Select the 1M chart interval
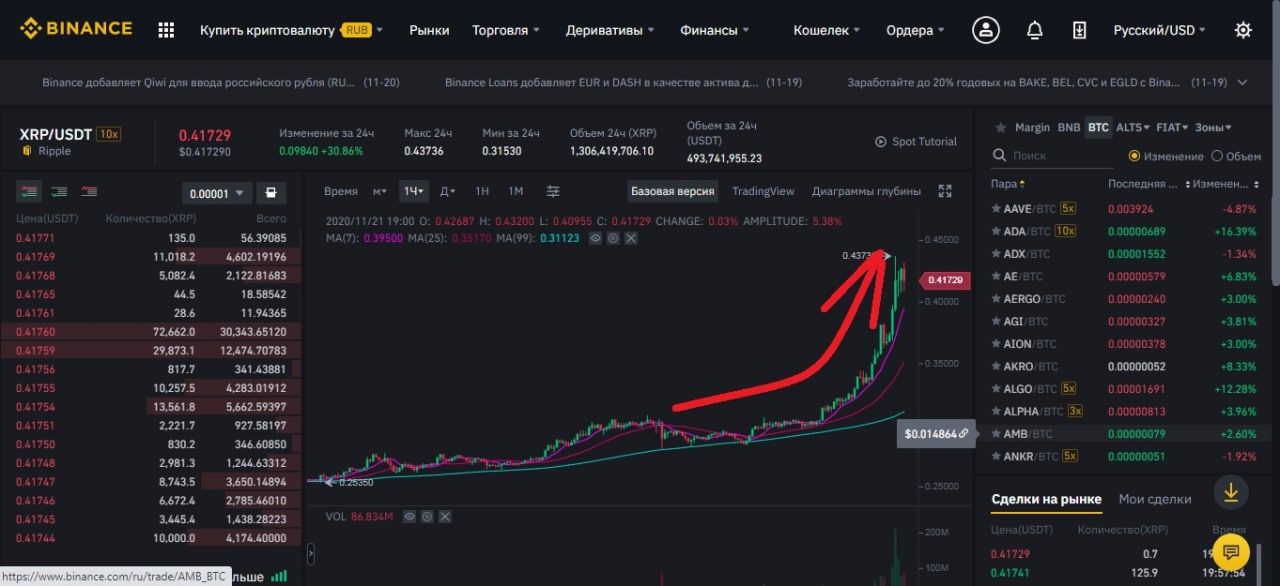 click(x=515, y=191)
